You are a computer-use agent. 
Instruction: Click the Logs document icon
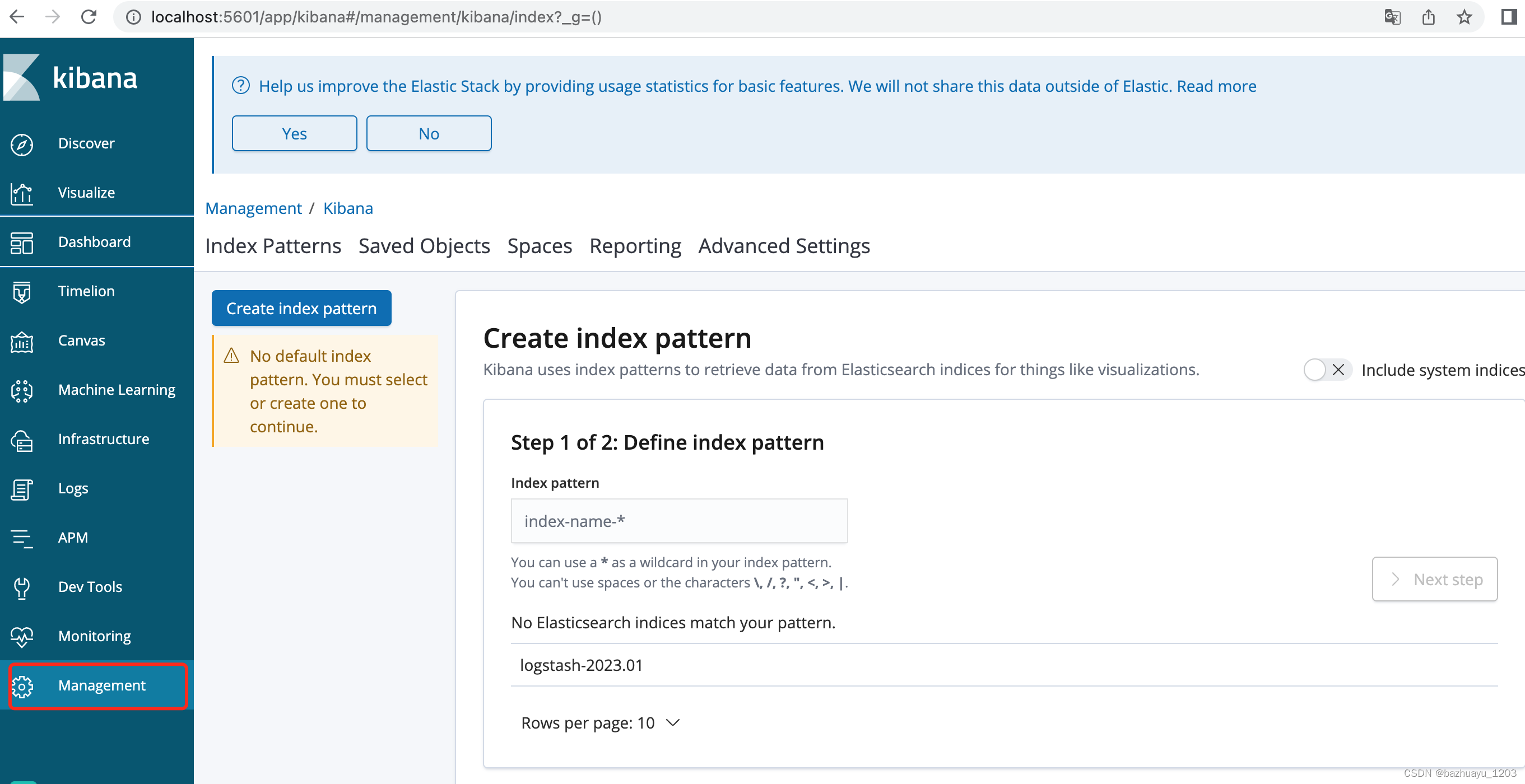point(22,489)
